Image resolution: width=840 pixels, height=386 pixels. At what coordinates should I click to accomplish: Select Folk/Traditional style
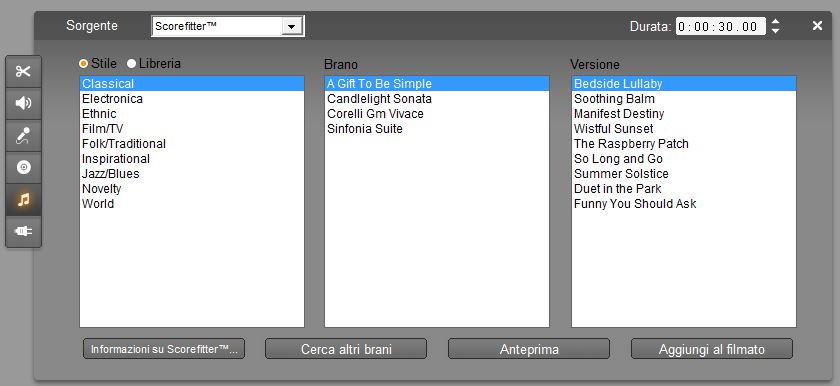pyautogui.click(x=192, y=143)
